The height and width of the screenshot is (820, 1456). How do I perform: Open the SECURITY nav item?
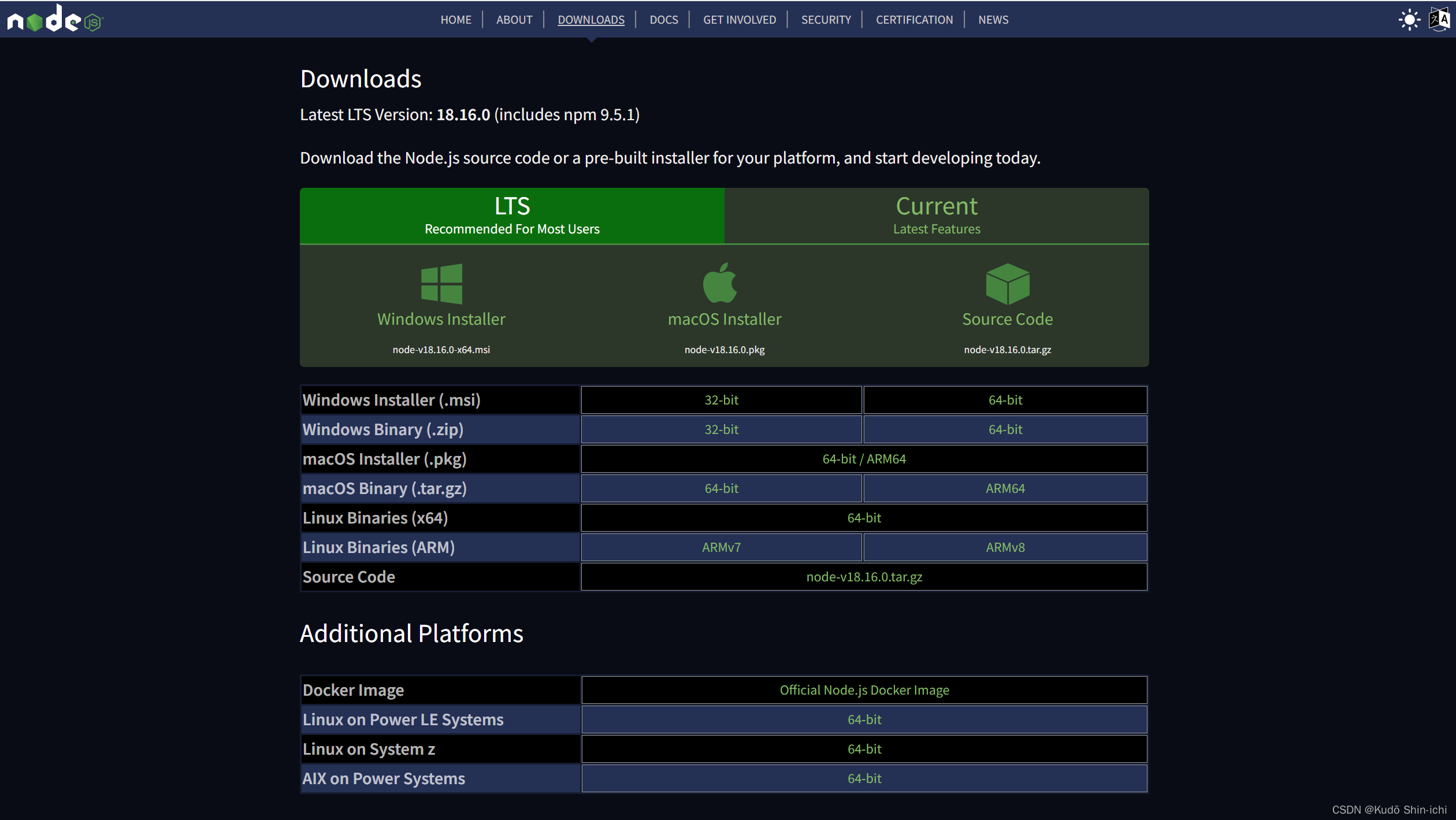[826, 20]
